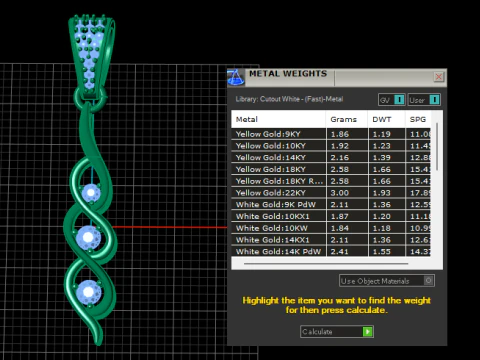
Task: Select the Yellow Gold:22KY row
Action: click(x=331, y=193)
